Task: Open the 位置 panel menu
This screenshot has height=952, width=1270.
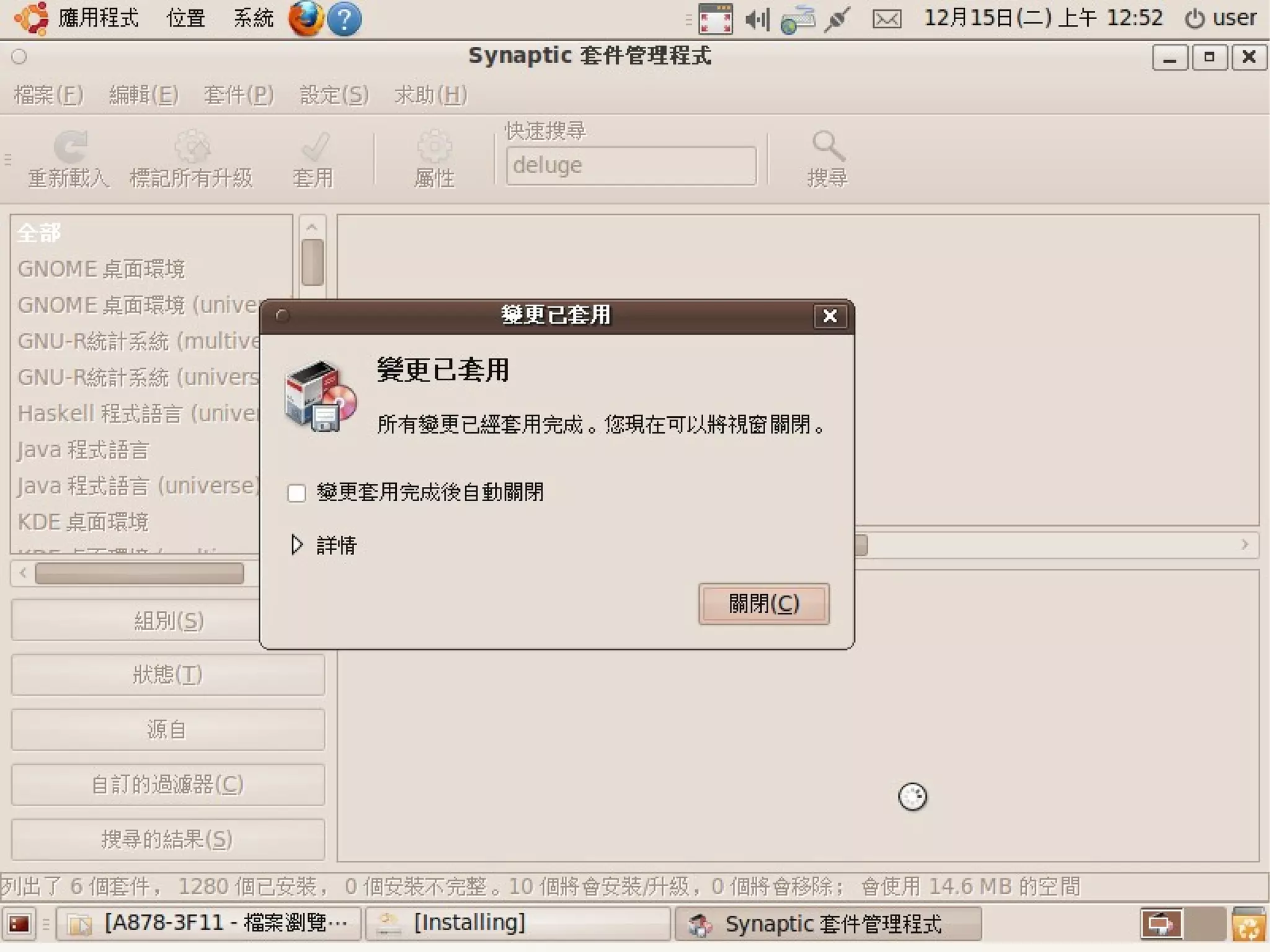Action: pyautogui.click(x=186, y=17)
